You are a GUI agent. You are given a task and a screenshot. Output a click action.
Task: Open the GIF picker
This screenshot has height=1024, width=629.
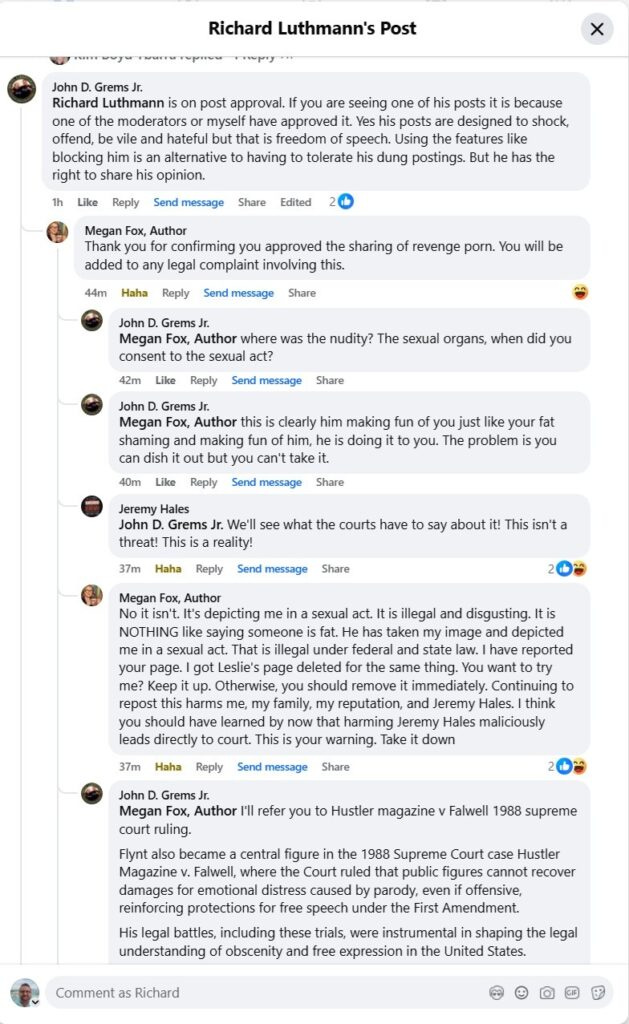(x=573, y=992)
